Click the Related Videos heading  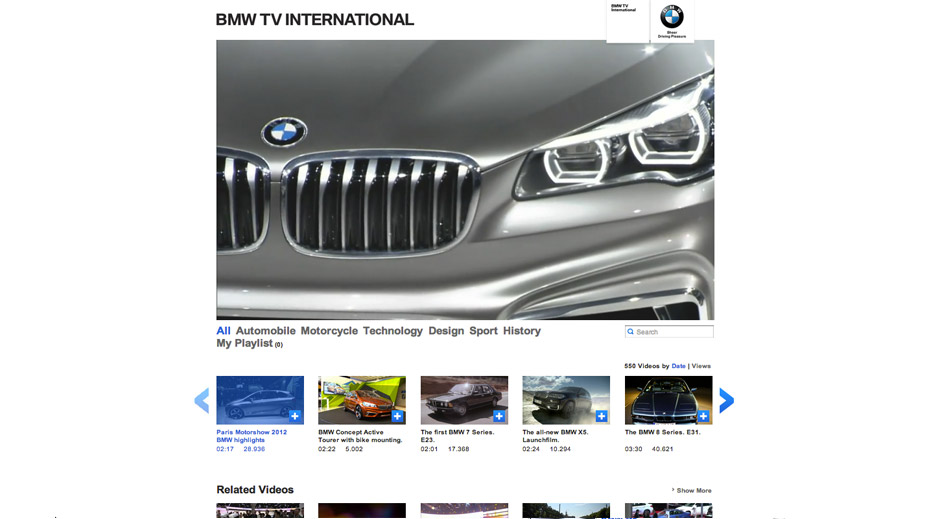255,490
